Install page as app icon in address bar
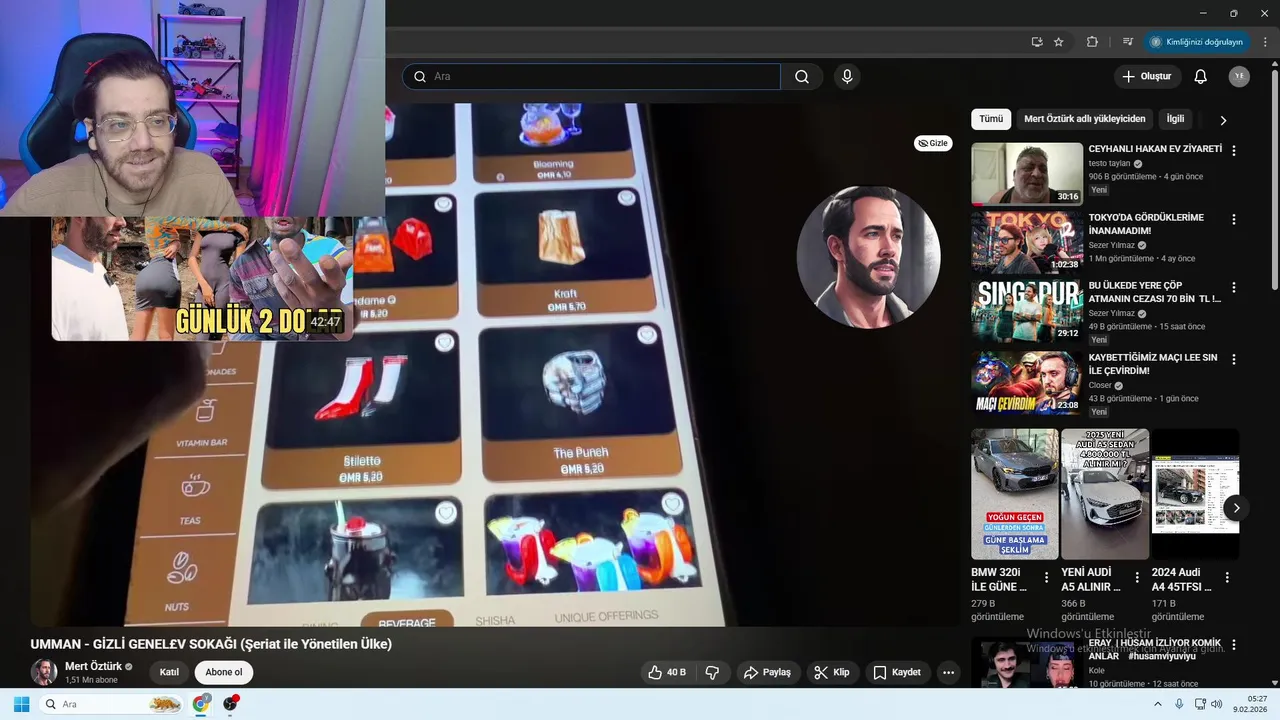The height and width of the screenshot is (720, 1280). point(1037,42)
